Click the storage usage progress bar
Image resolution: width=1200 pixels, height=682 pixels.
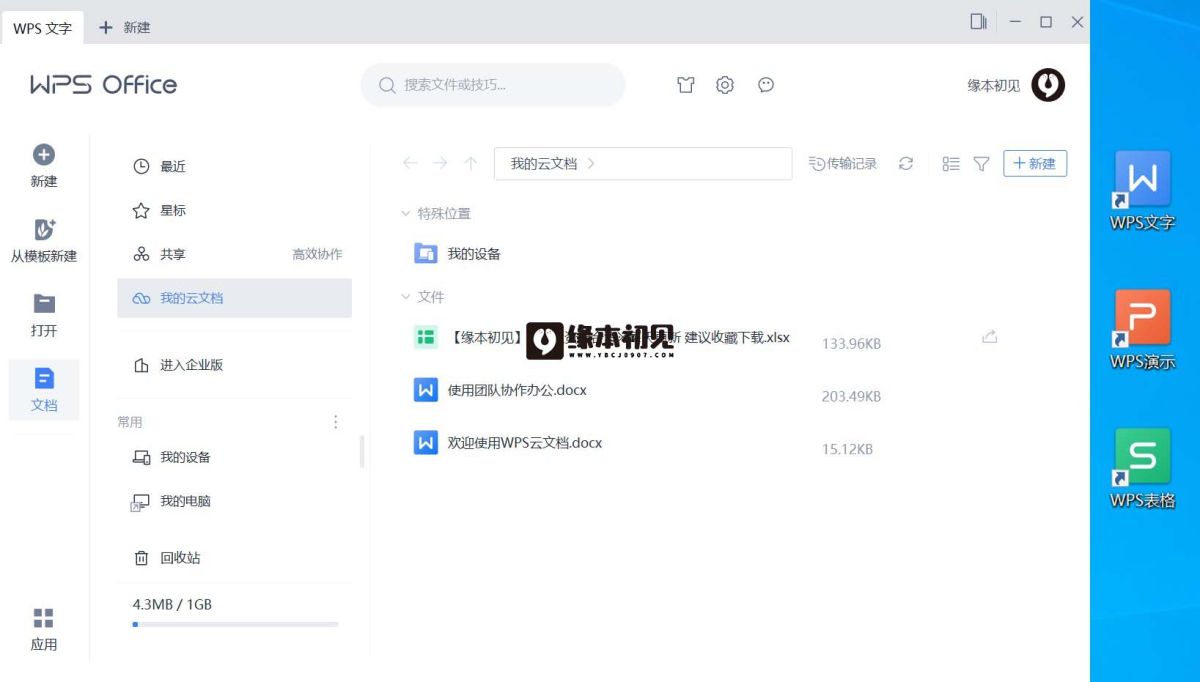(x=235, y=624)
